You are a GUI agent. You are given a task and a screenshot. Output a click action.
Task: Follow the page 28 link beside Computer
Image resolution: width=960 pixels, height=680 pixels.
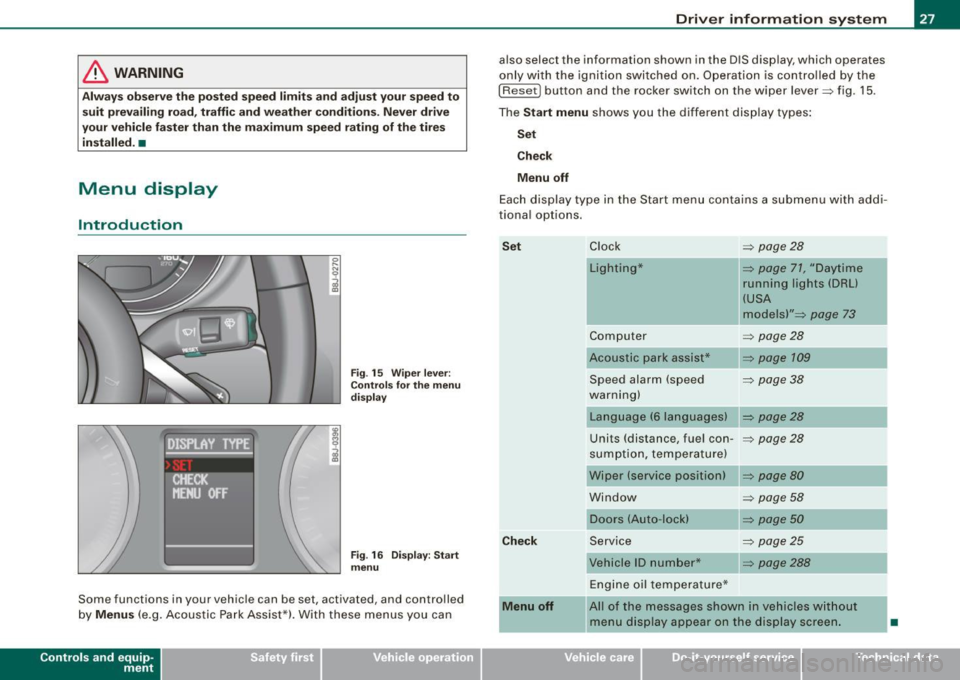[x=773, y=336]
